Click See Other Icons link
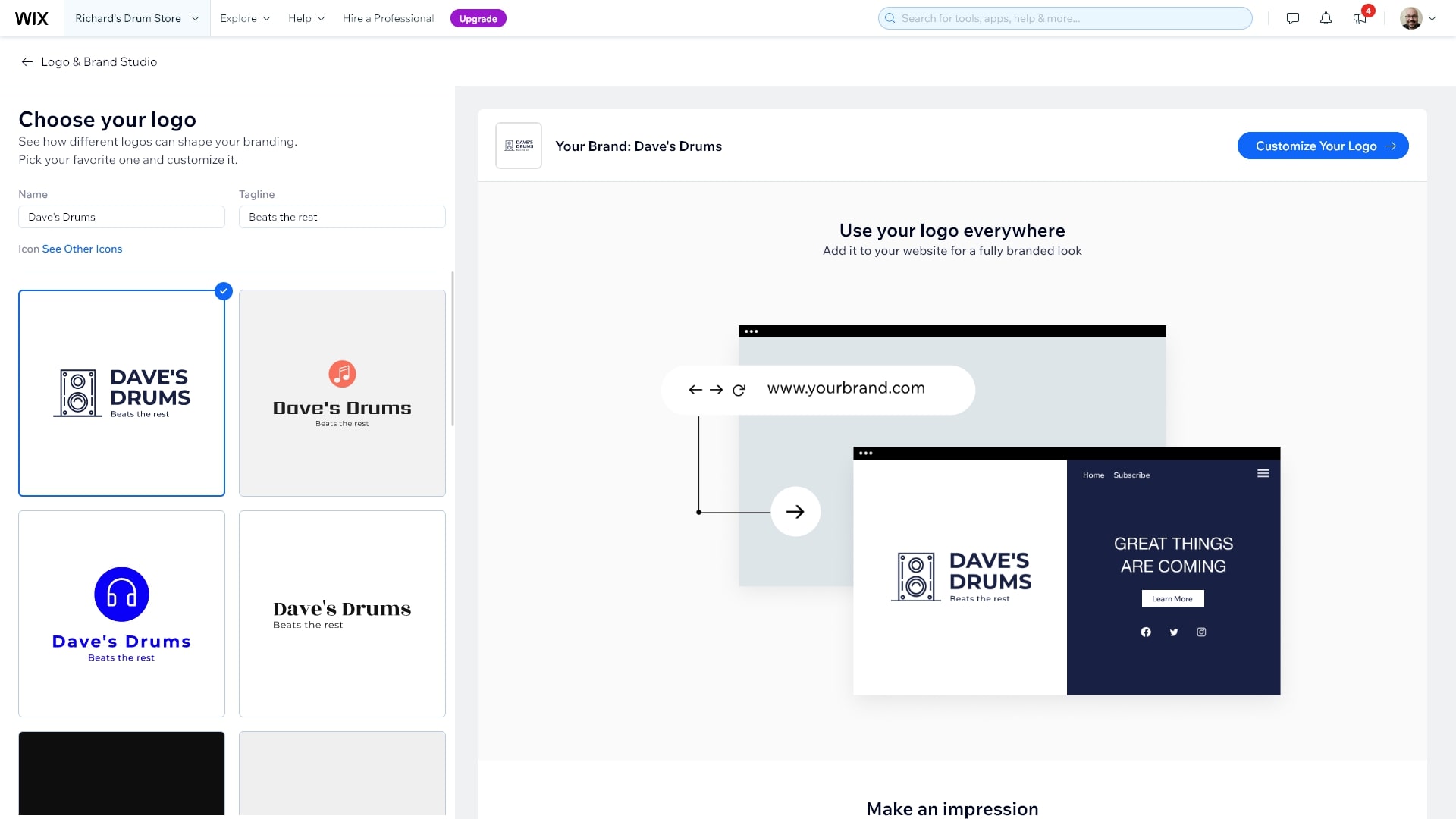 pos(82,249)
